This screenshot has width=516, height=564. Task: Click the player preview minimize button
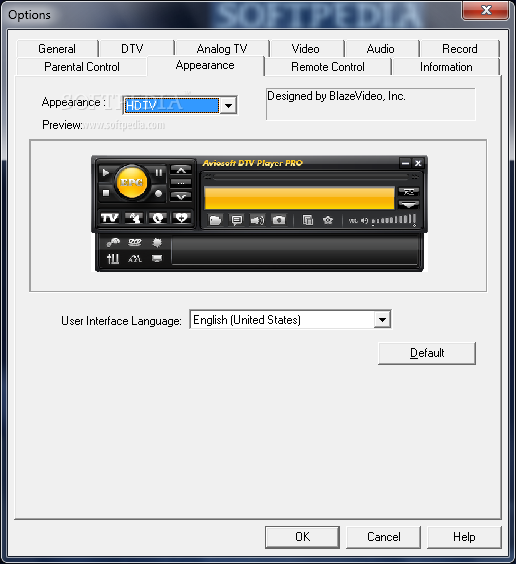click(x=405, y=163)
